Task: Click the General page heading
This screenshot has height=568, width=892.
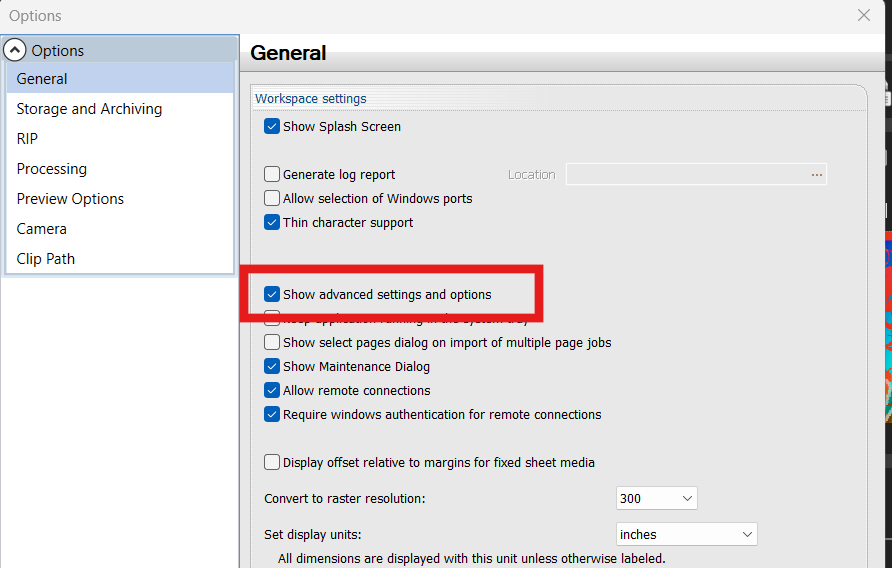Action: tap(288, 53)
